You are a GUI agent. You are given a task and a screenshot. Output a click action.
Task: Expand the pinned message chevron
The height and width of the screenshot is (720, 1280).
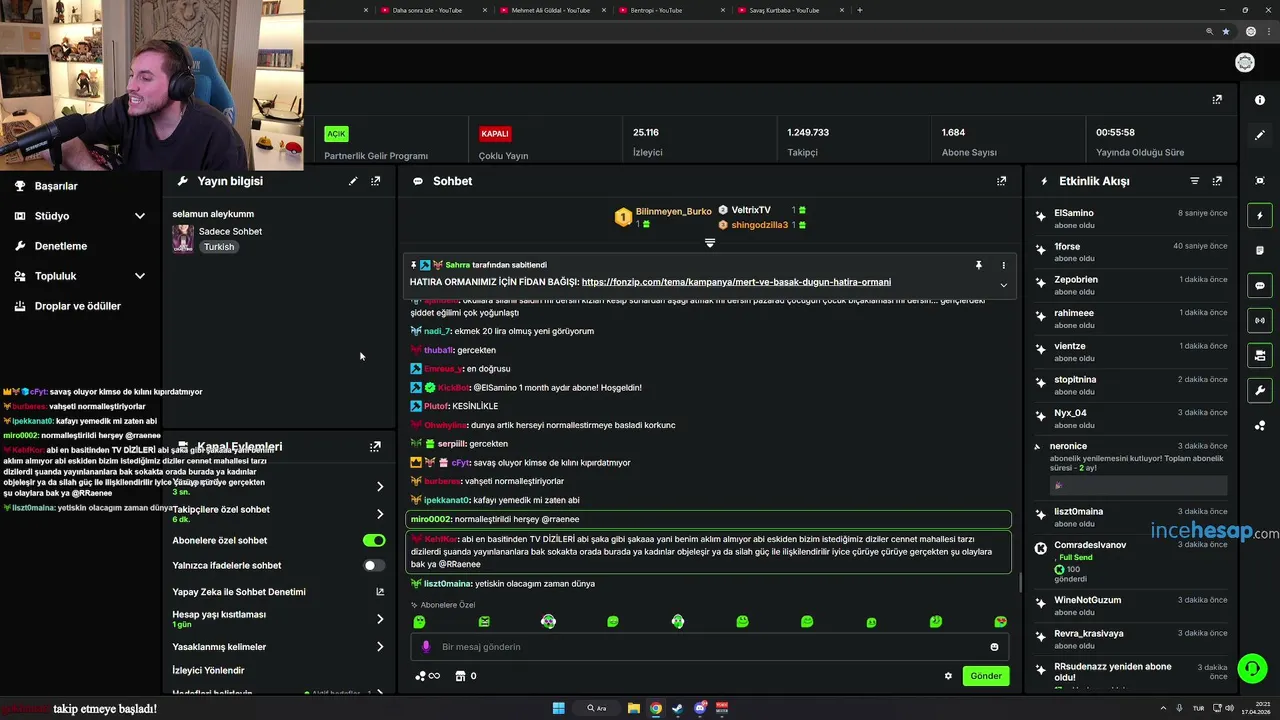(x=1003, y=285)
